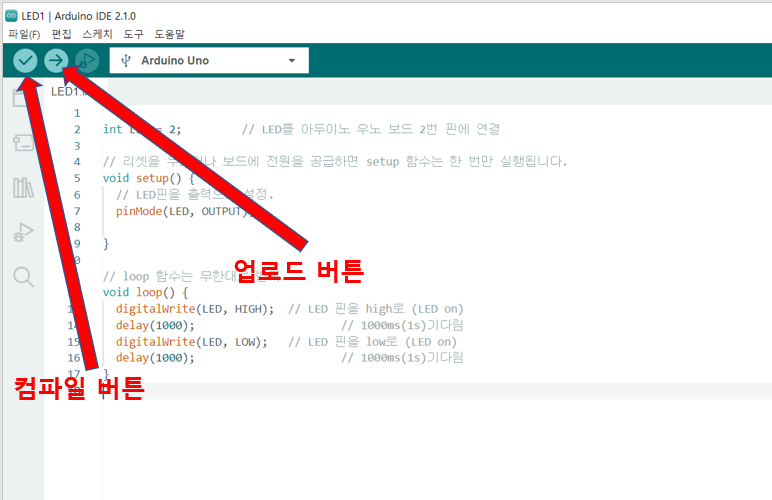772x500 pixels.
Task: Open the Debug panel sidebar icon
Action: pos(23,232)
